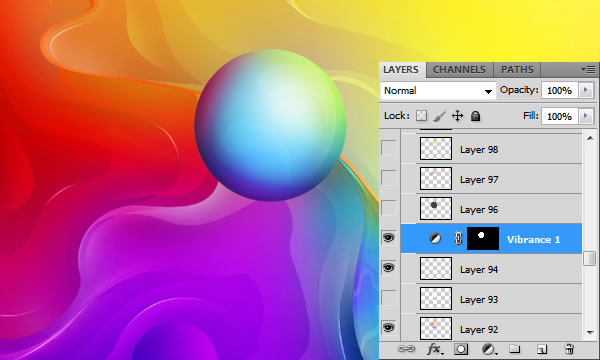This screenshot has width=600, height=360.
Task: Create a new layer
Action: click(x=541, y=349)
